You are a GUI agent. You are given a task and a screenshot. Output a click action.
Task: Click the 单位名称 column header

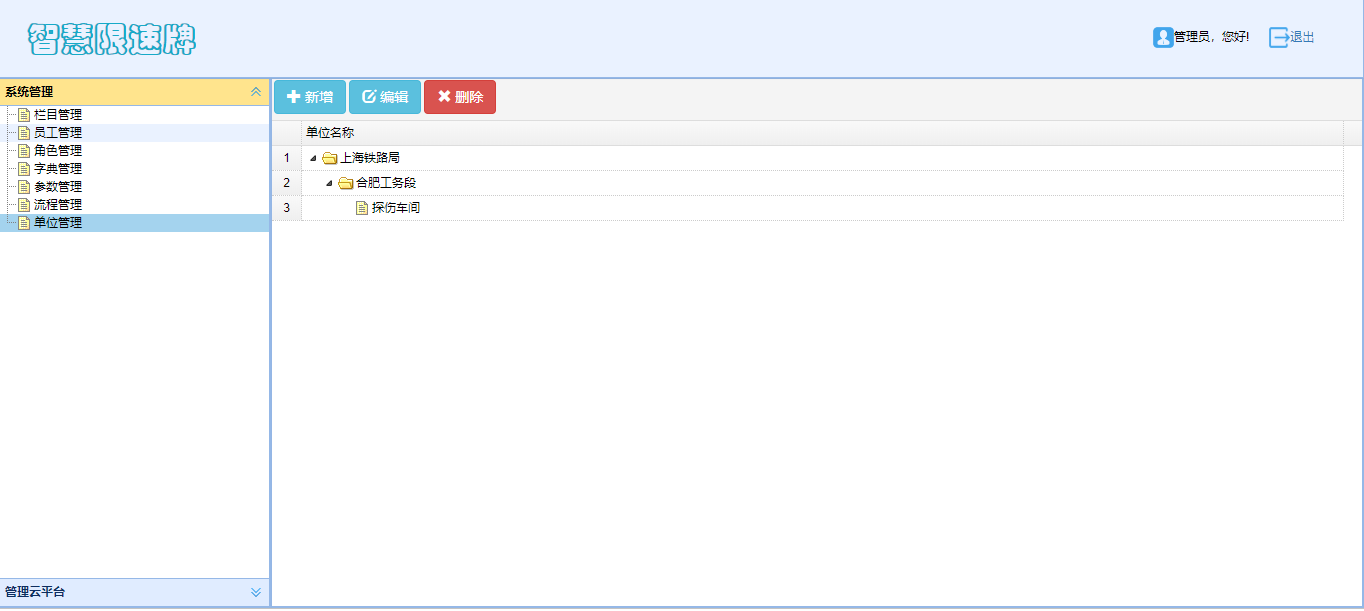[x=822, y=133]
